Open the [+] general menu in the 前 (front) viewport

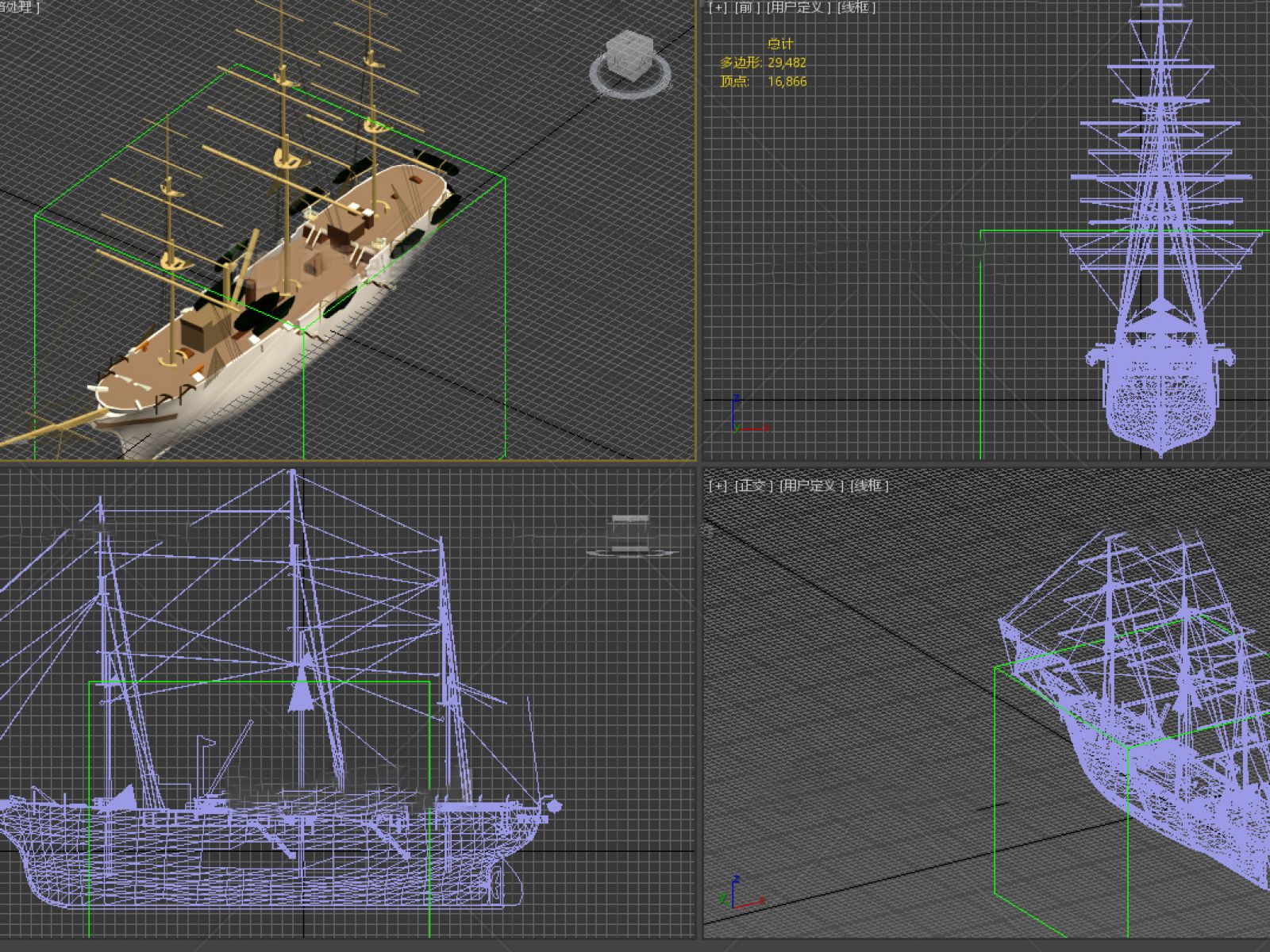[718, 8]
